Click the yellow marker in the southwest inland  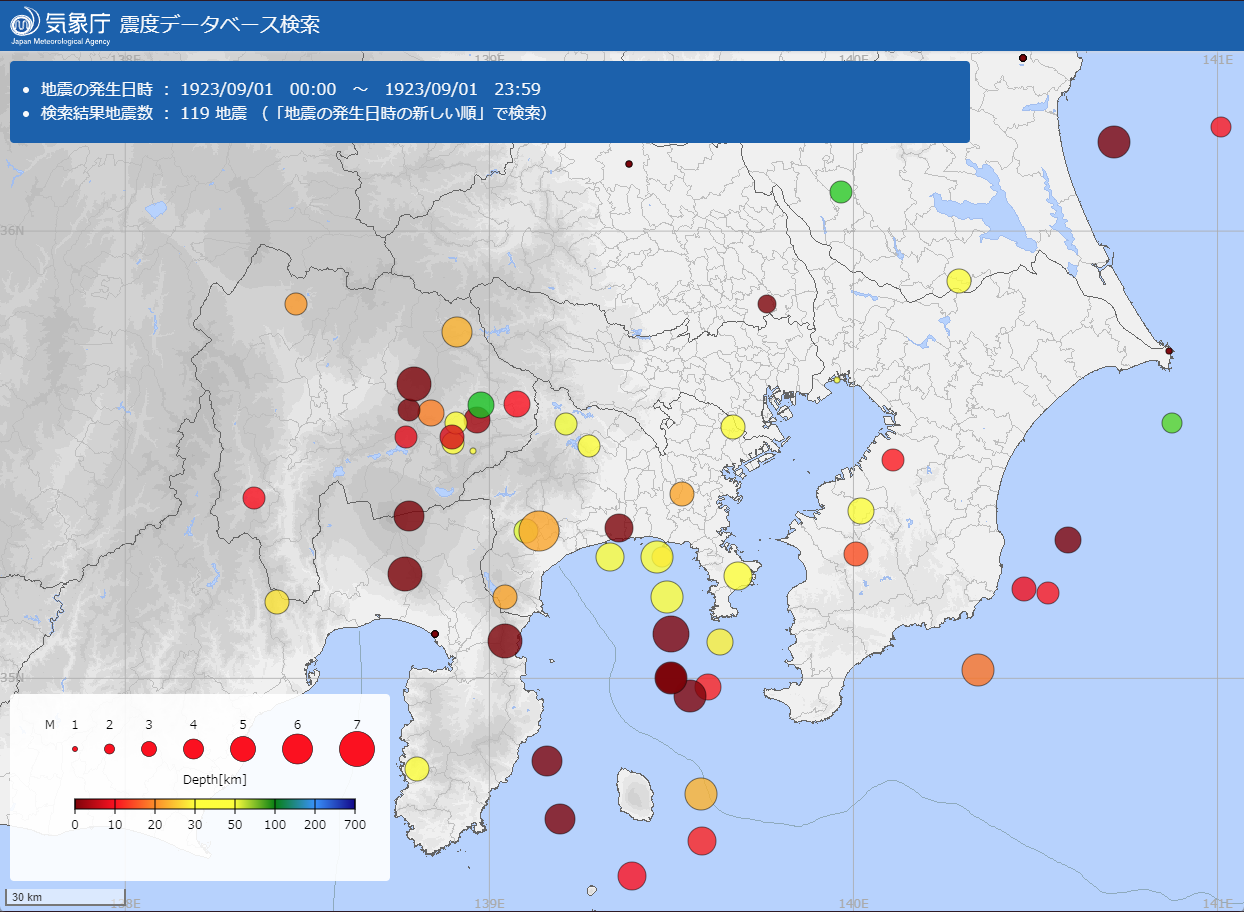277,602
